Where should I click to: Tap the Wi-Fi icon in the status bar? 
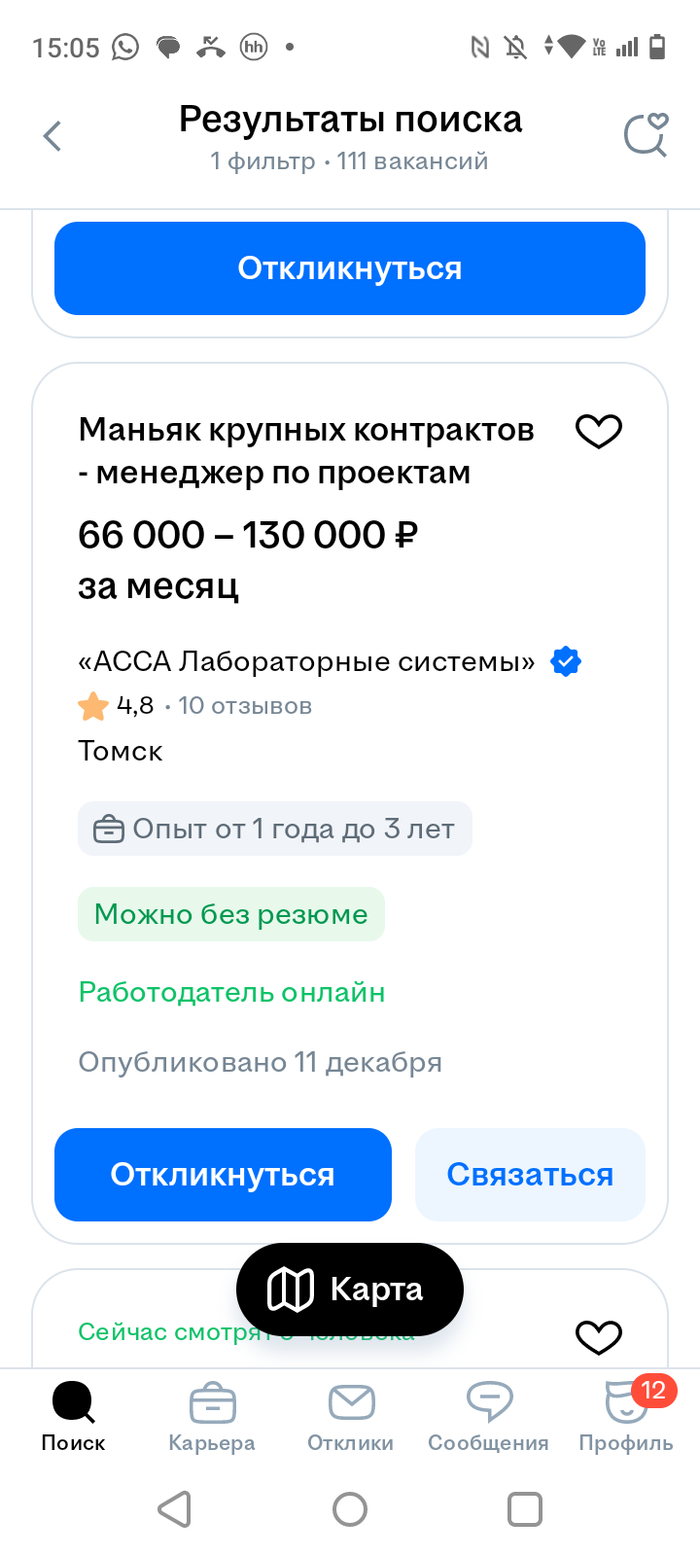click(573, 46)
